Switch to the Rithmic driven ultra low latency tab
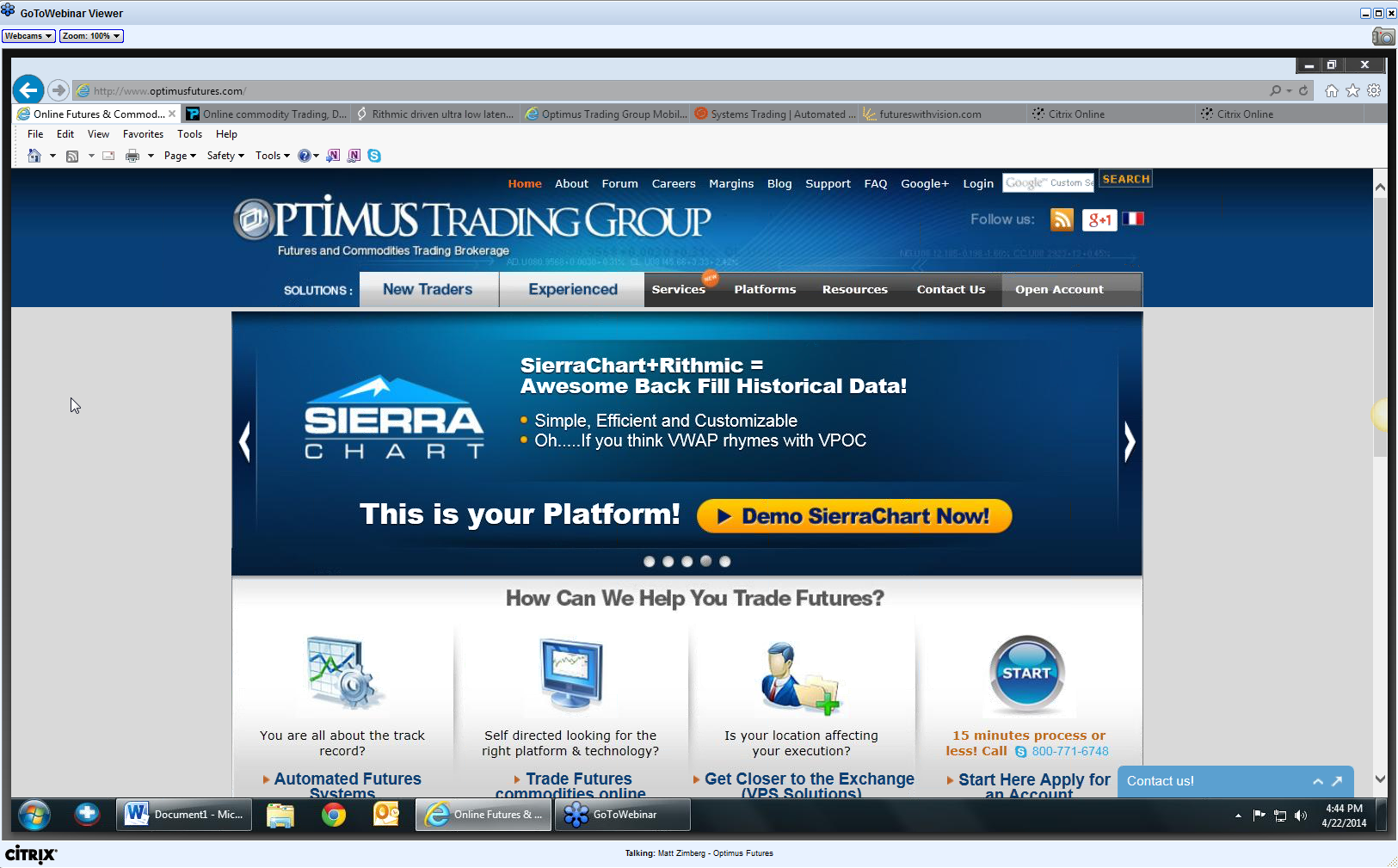 (435, 114)
